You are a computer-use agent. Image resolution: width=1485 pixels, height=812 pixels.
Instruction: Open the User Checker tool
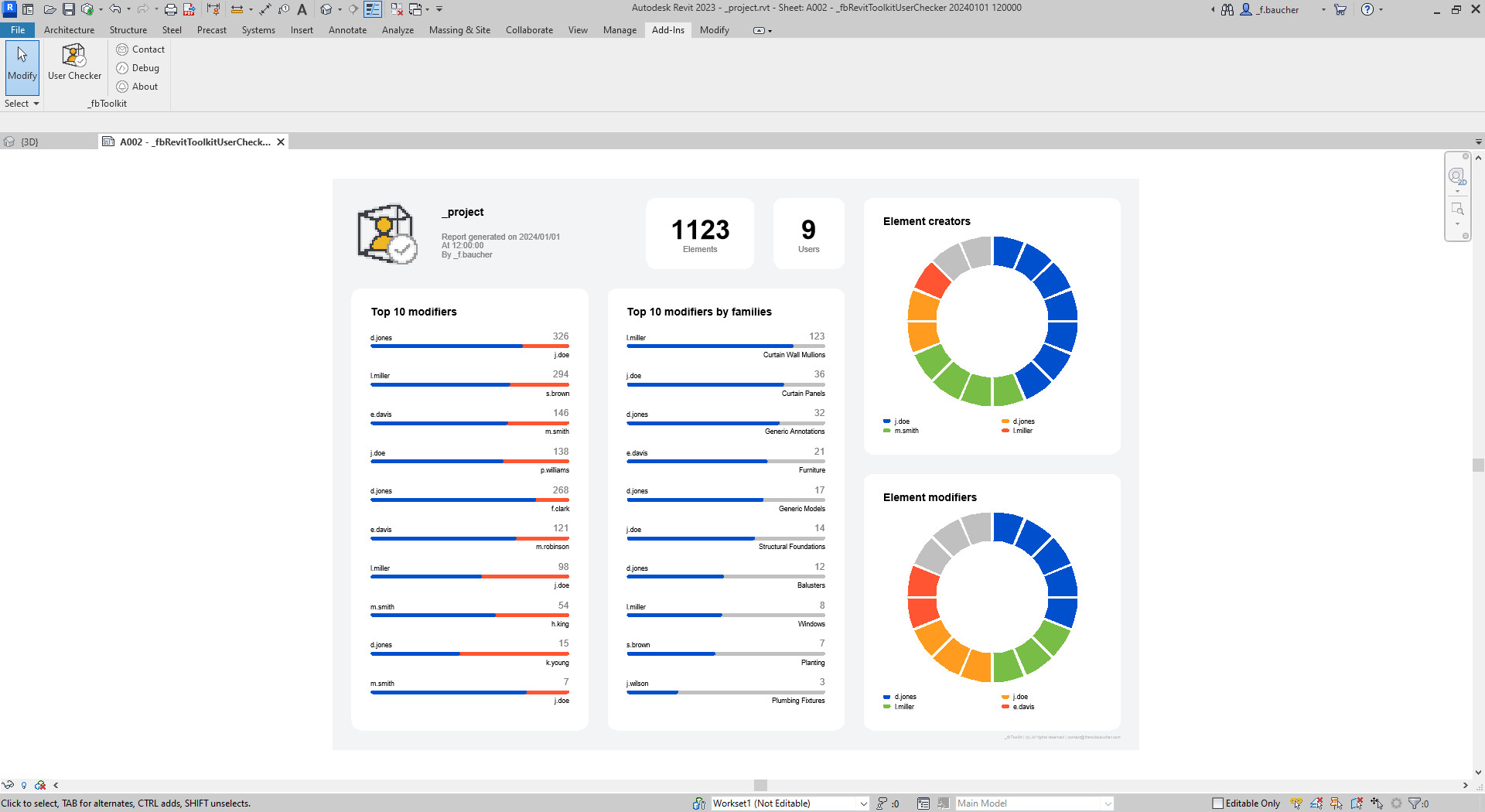click(74, 63)
